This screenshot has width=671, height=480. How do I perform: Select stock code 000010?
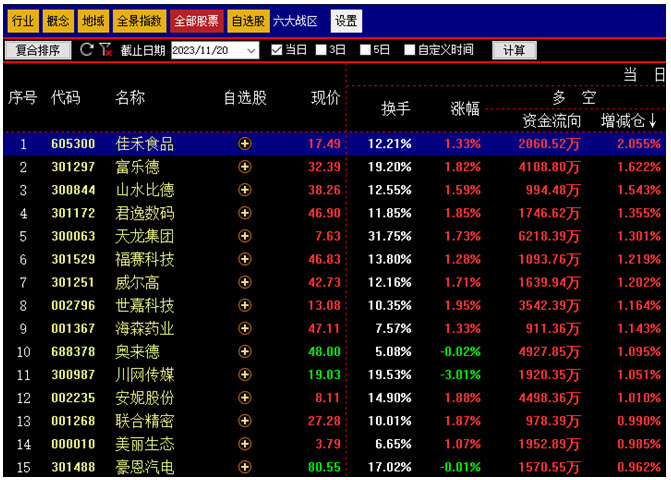[x=73, y=444]
